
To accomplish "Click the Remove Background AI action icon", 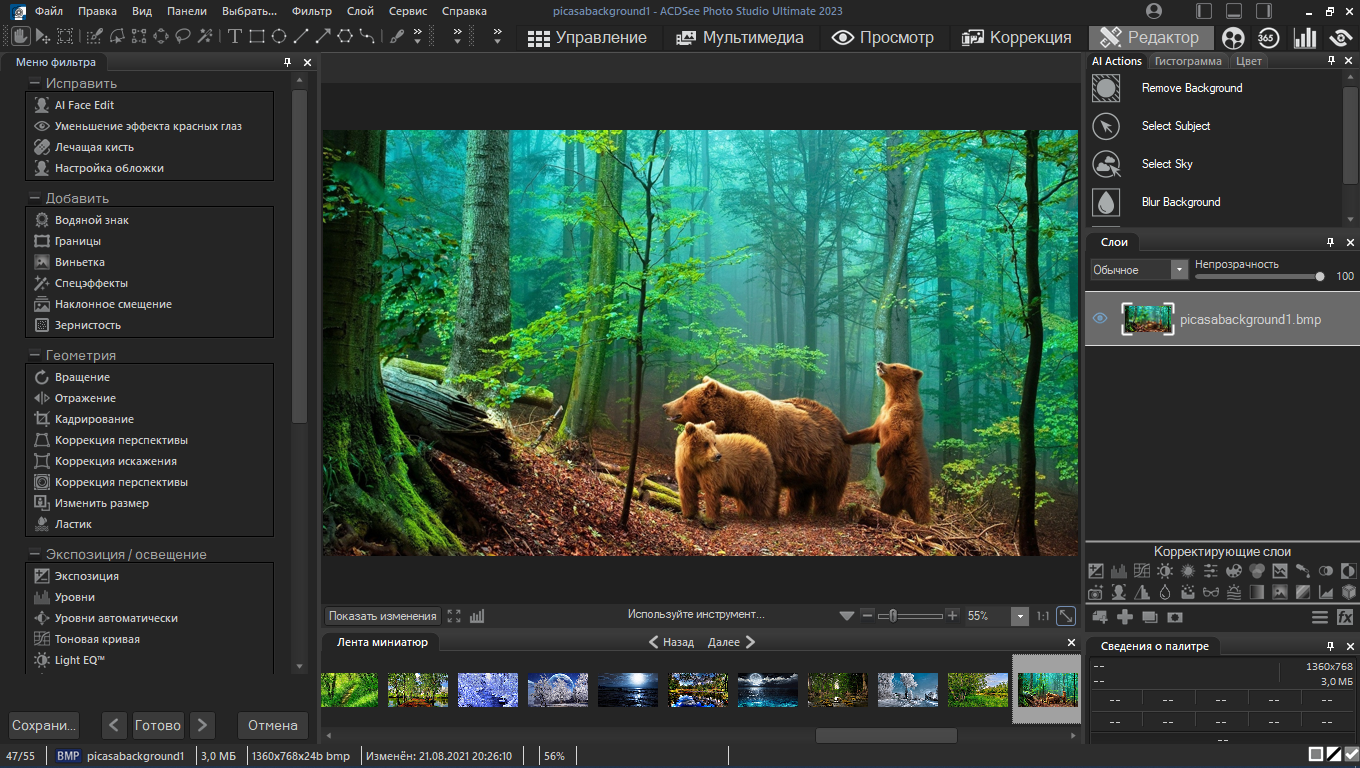I will point(1106,88).
